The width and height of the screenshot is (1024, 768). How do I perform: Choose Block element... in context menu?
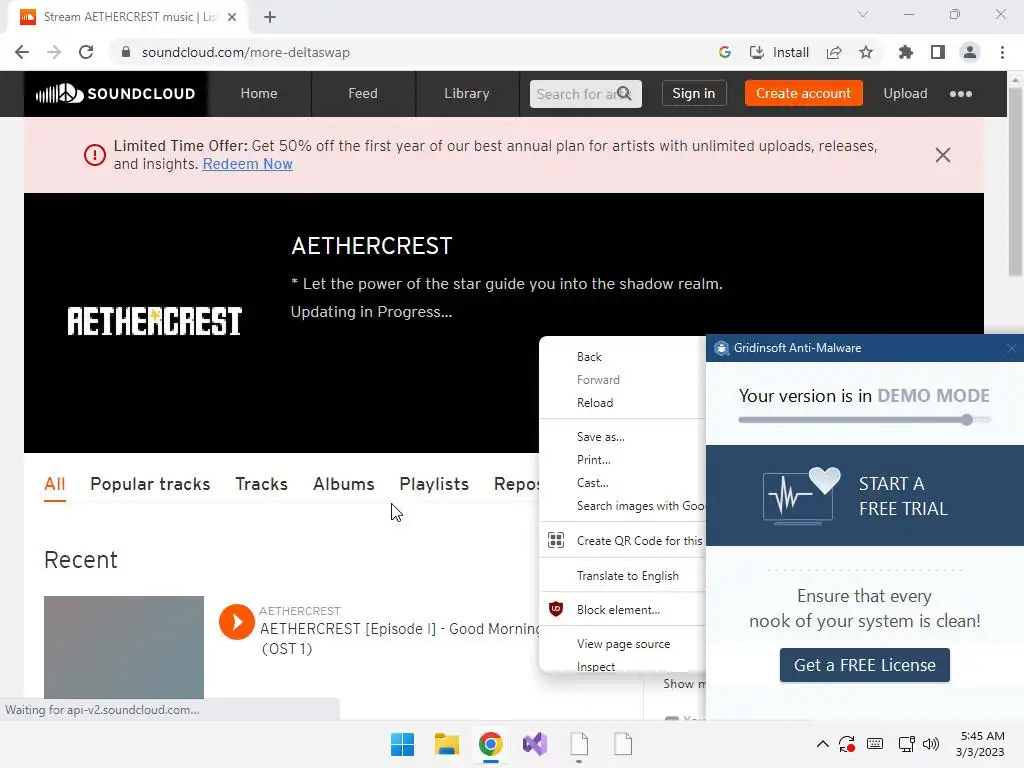point(622,609)
